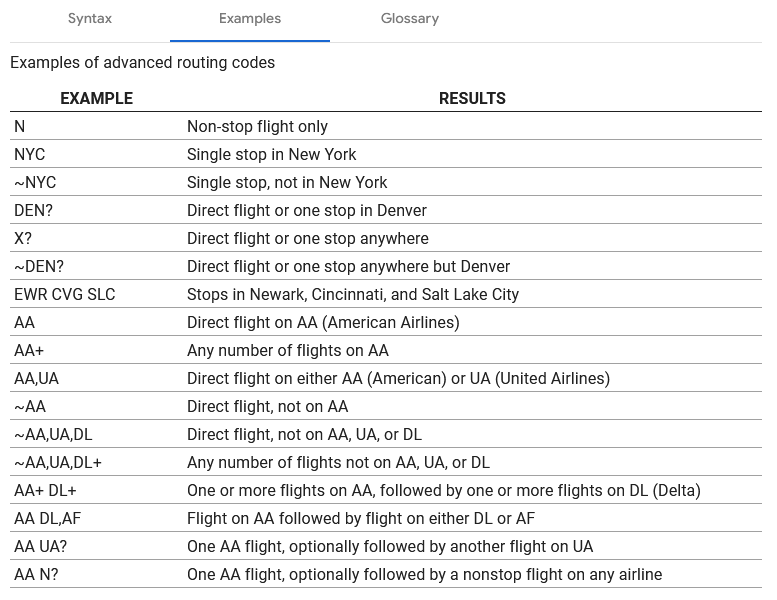Image resolution: width=777 pixels, height=600 pixels.
Task: Click the ~NYC example code
Action: coord(35,182)
